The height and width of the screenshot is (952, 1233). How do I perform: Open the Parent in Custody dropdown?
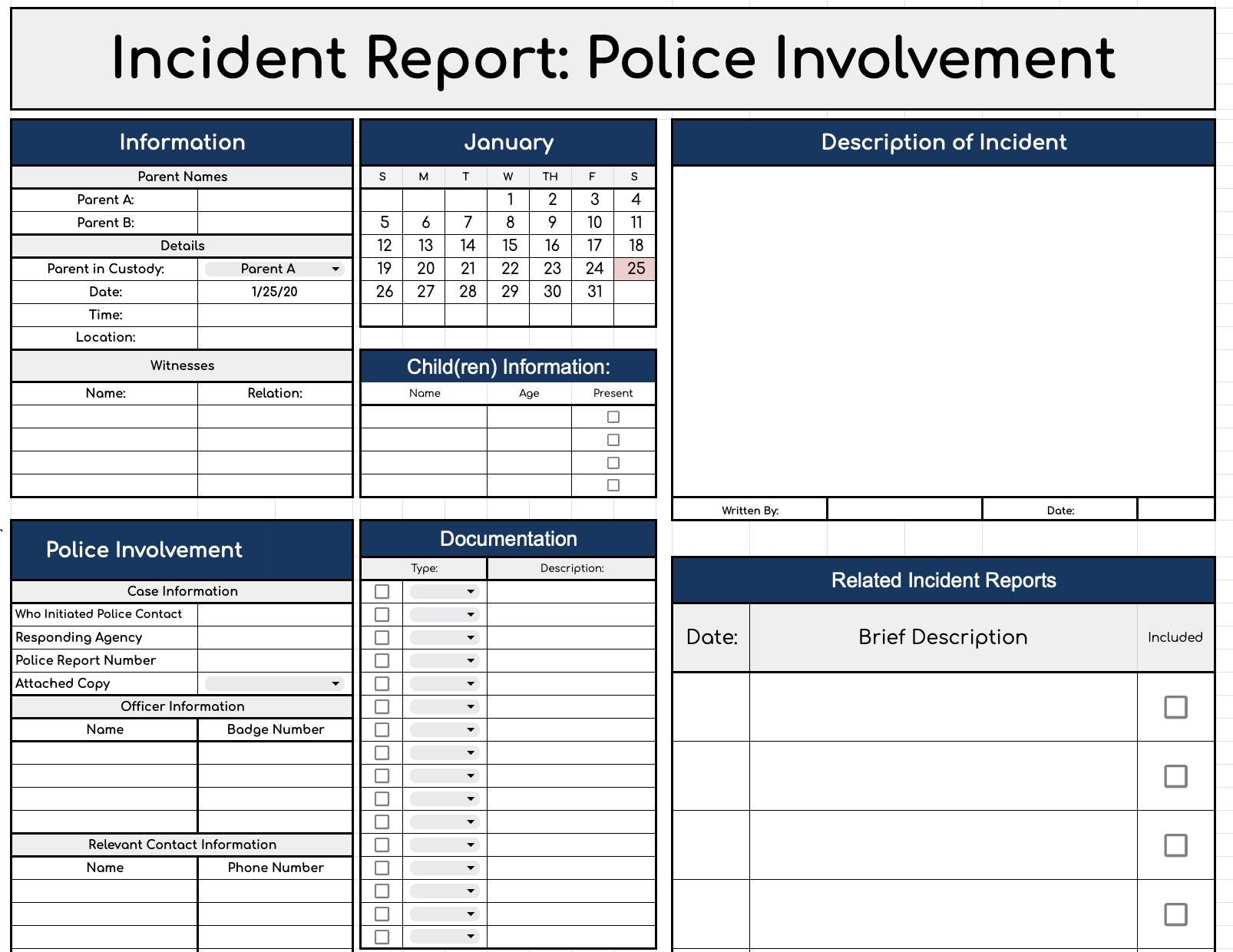tap(274, 269)
